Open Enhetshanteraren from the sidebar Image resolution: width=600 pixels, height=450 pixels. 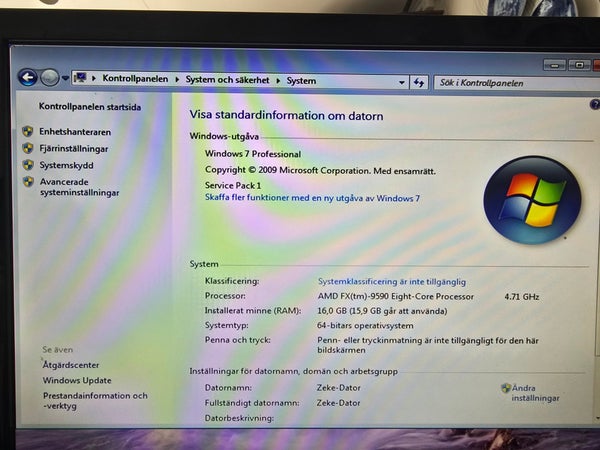[x=75, y=132]
